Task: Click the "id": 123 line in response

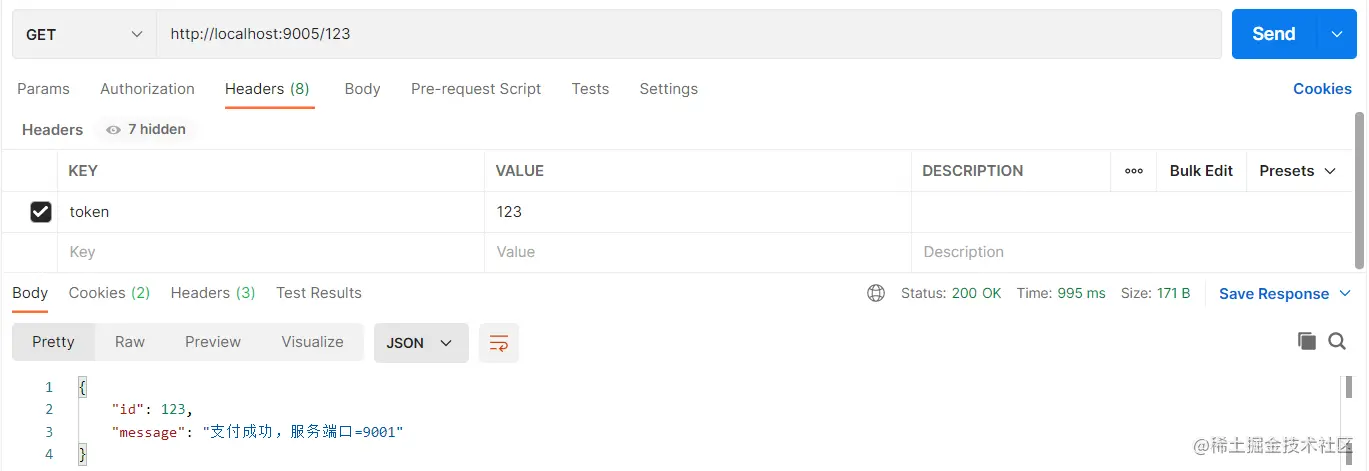Action: 151,409
